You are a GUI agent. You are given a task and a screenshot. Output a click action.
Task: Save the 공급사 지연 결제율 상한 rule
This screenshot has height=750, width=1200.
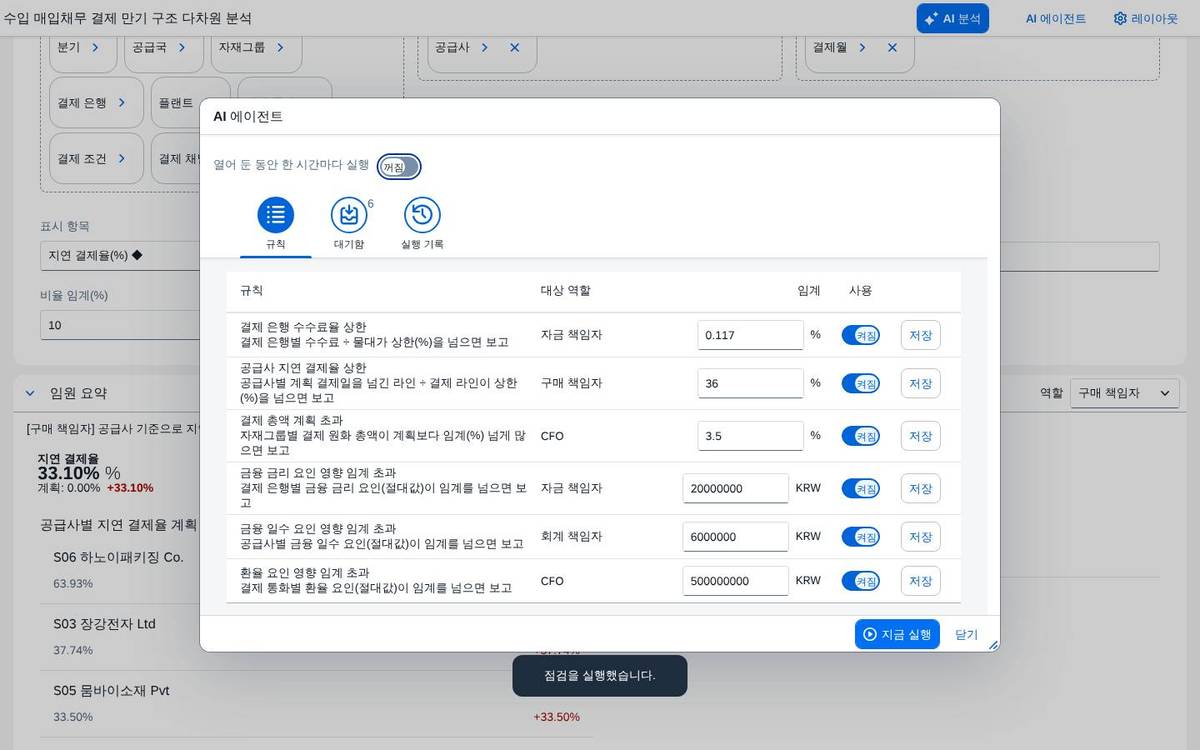(x=920, y=383)
